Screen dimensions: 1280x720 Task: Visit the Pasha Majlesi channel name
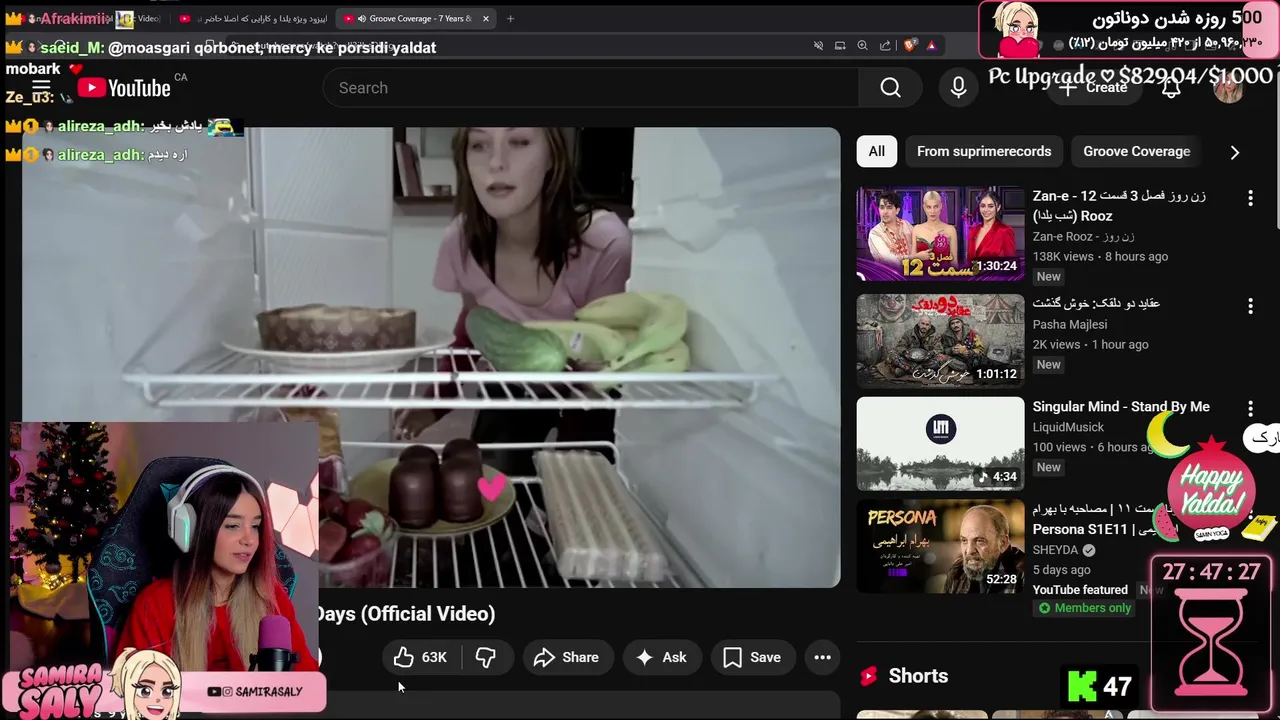pos(1070,324)
